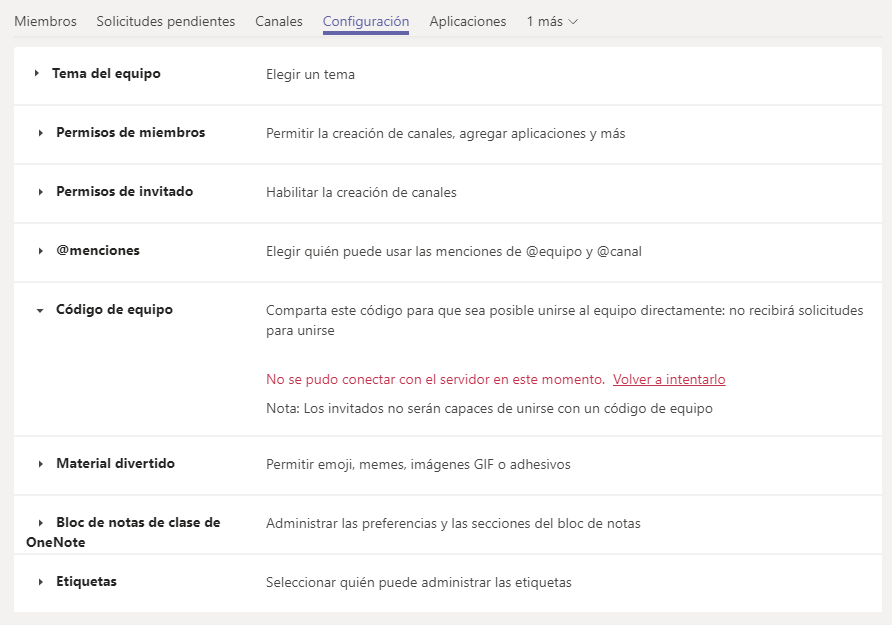
Task: Click 'Bloc de notas de clase de OneNote' heading
Action: [123, 532]
